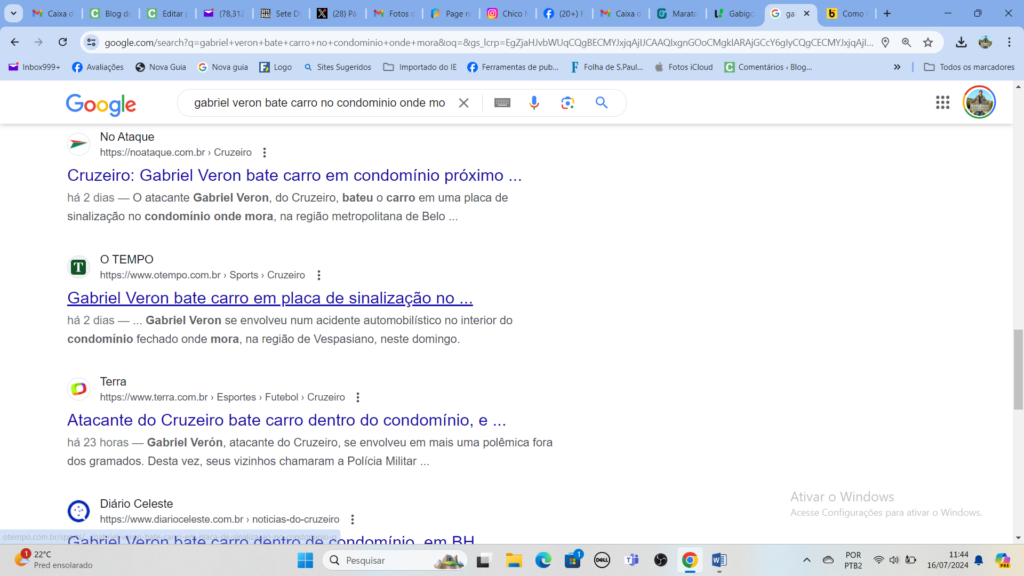Viewport: 1024px width, 576px height.
Task: Search by image with Google Lens icon
Action: 568,103
